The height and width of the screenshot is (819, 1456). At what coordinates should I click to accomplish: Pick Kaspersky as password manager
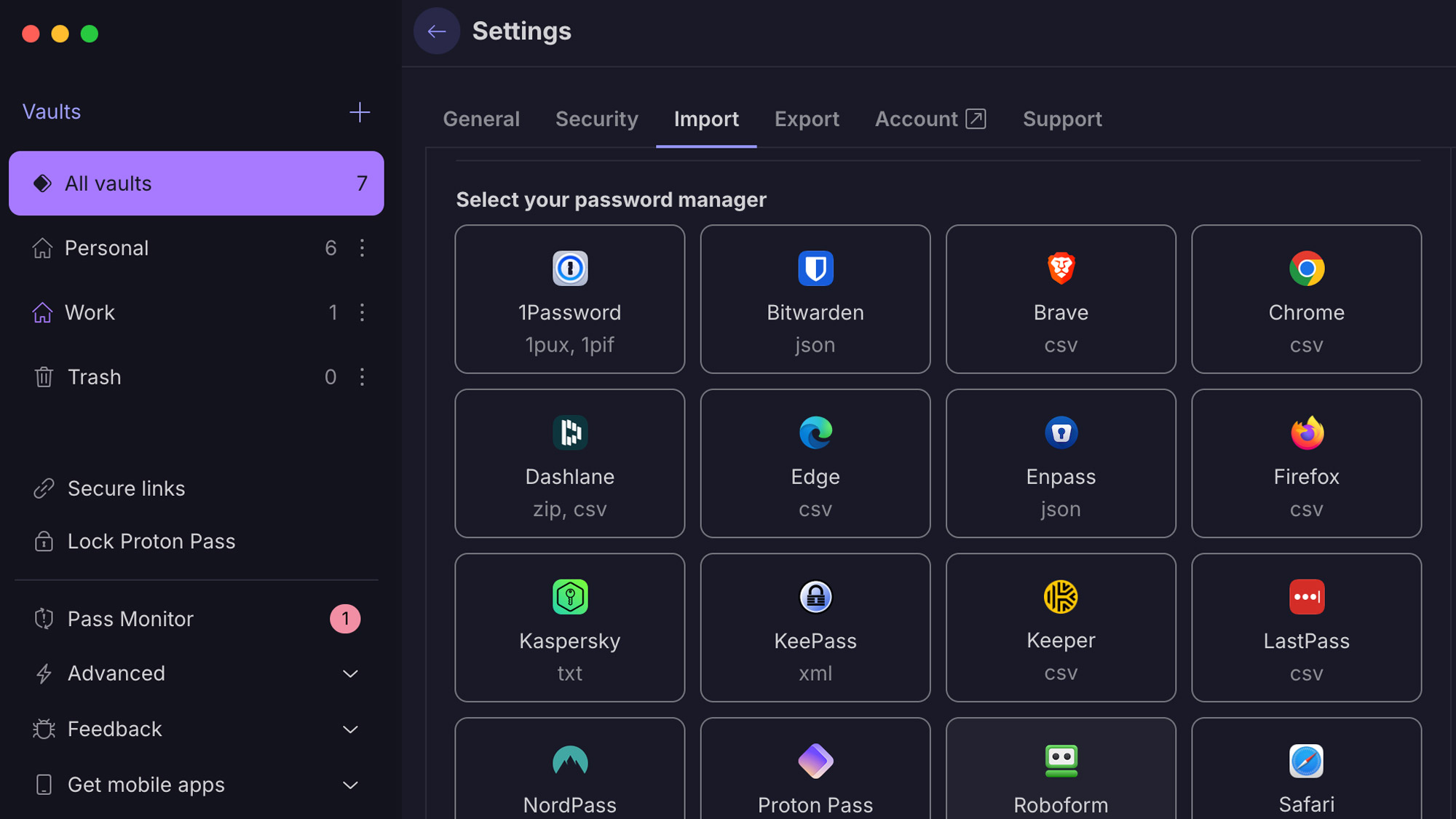click(569, 628)
